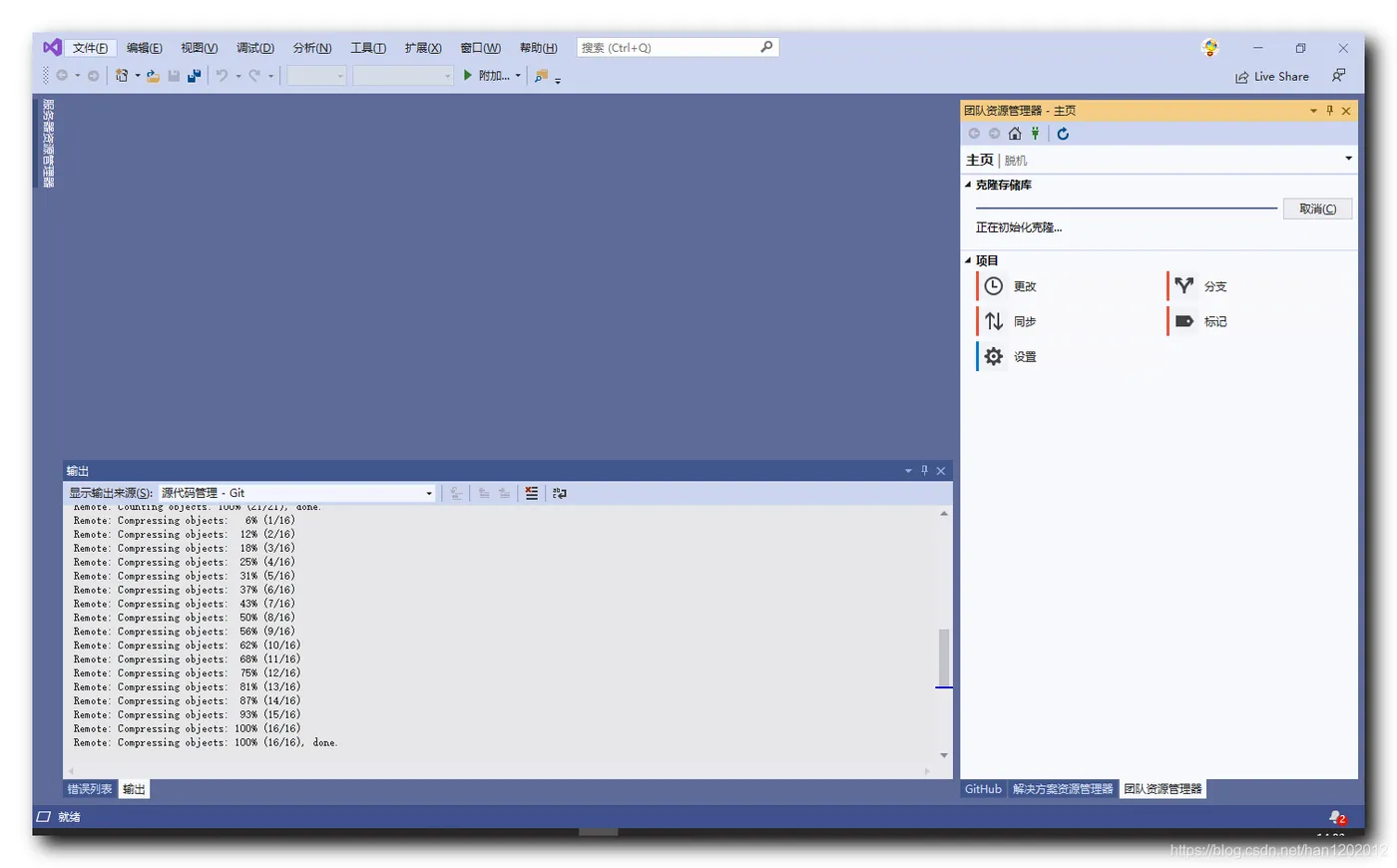
Task: Open the solution platforms combo box
Action: [x=403, y=76]
